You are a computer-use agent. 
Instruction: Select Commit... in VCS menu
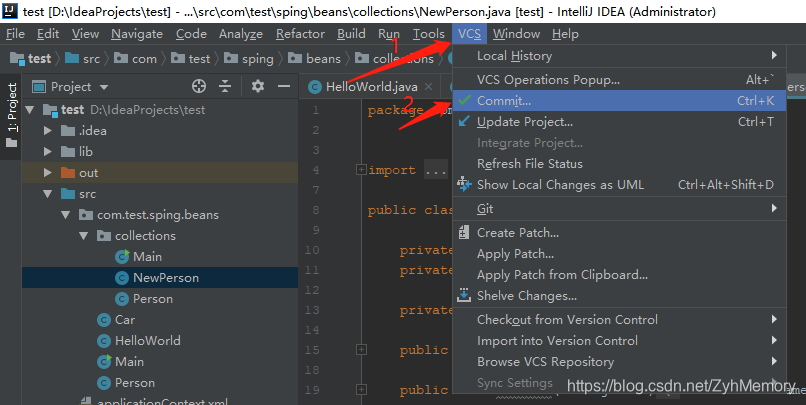pyautogui.click(x=619, y=101)
